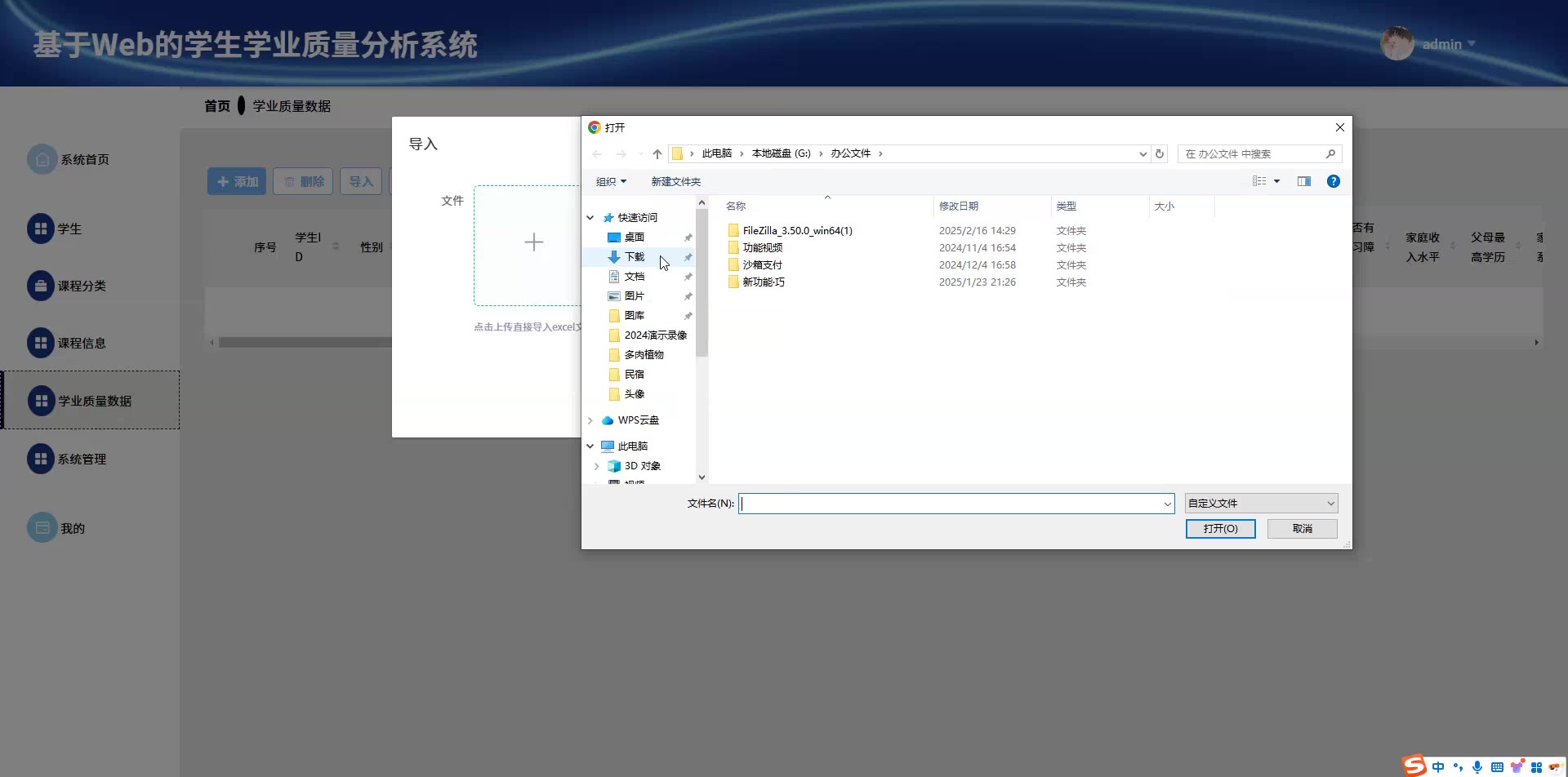Open the FileZilla_3.50.0_win64(1) folder

tap(797, 231)
